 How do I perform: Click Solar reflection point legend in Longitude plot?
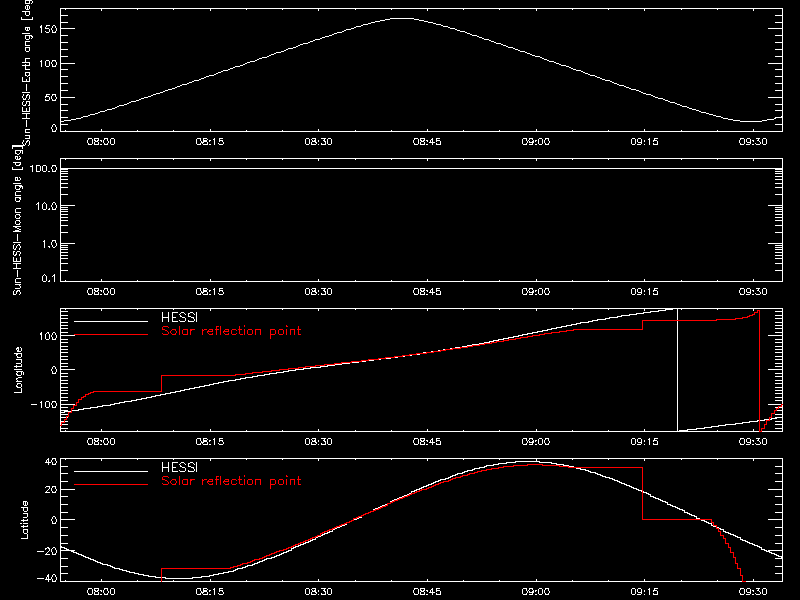click(x=231, y=331)
